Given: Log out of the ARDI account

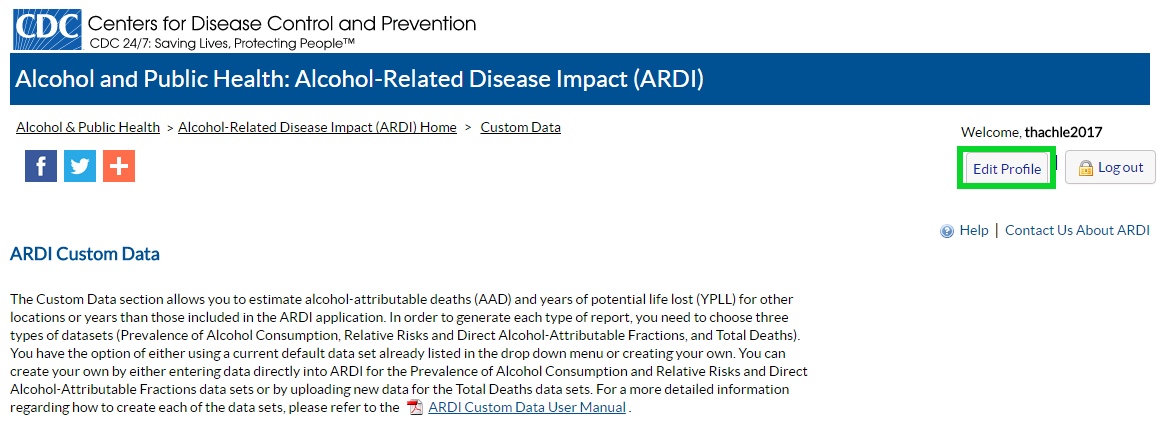Looking at the screenshot, I should click(1110, 168).
